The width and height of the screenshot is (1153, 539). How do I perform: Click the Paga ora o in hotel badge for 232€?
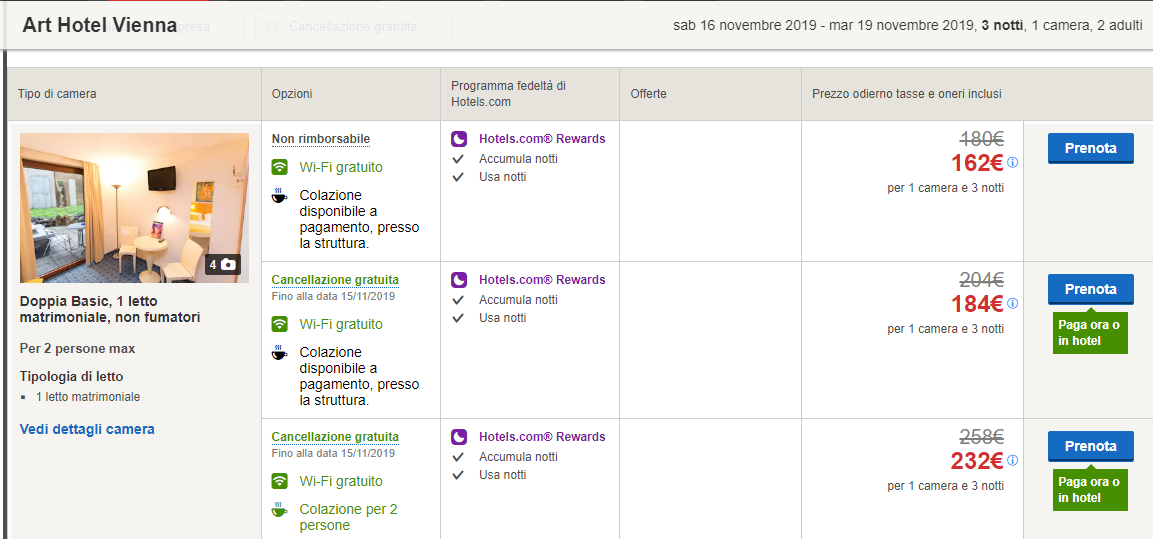1089,490
